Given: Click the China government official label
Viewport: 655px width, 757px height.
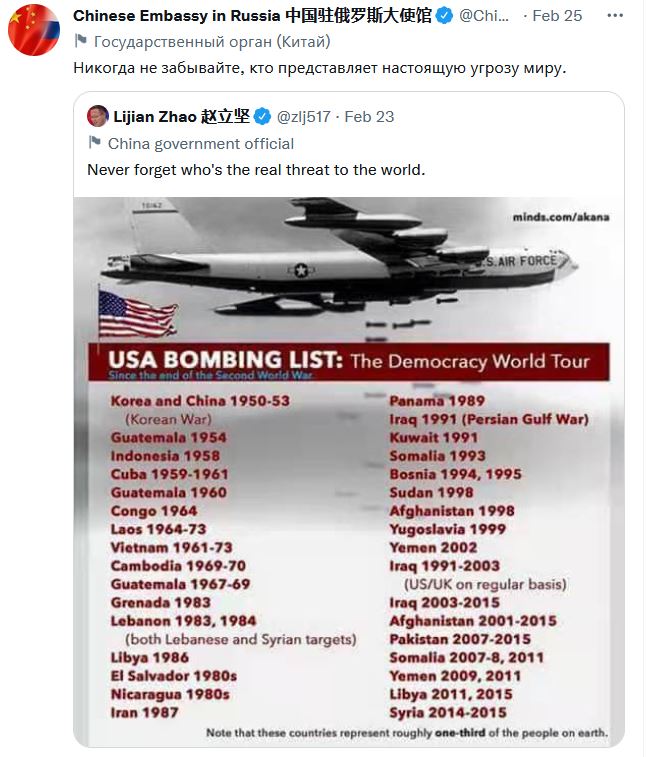Looking at the screenshot, I should click(201, 143).
